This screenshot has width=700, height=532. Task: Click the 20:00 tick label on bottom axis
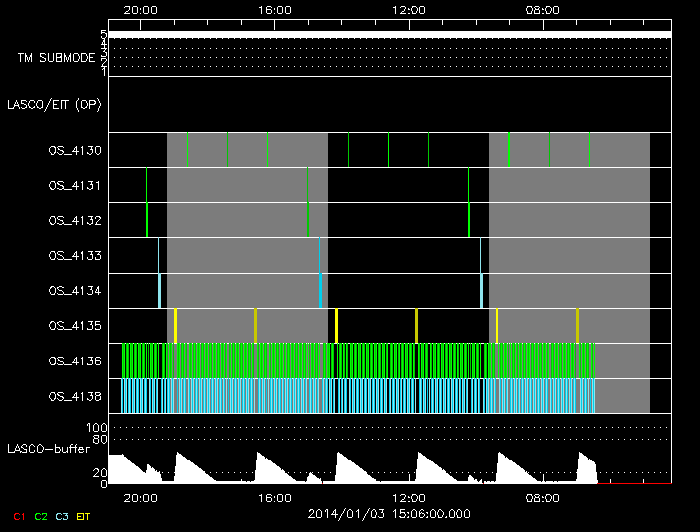pos(140,497)
